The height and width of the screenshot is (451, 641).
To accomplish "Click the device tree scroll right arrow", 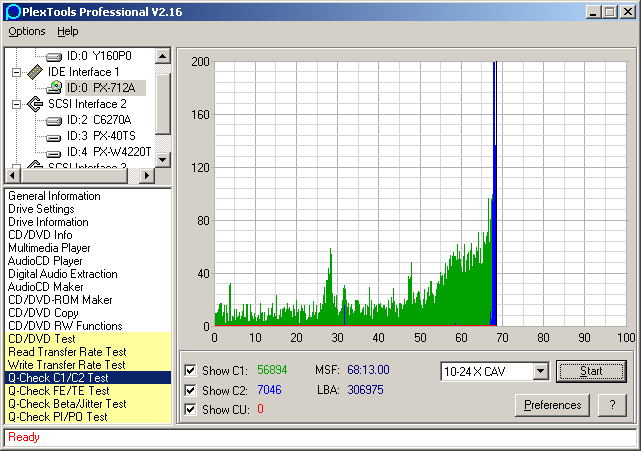I will [147, 176].
